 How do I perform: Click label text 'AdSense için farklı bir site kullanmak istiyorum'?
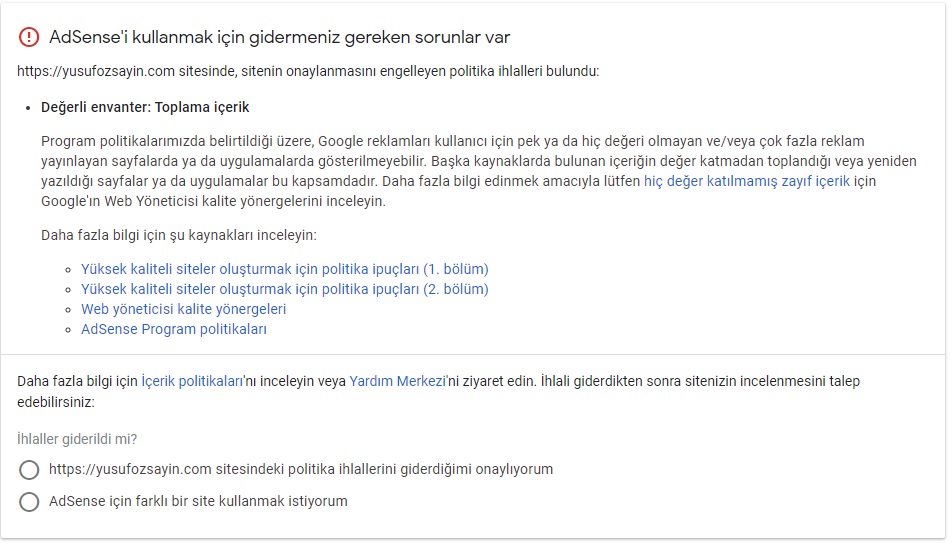[x=198, y=501]
